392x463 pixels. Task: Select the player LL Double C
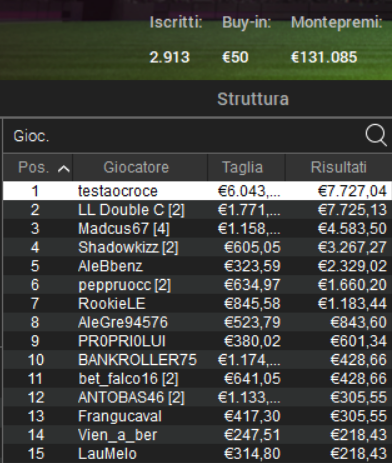pos(197,210)
